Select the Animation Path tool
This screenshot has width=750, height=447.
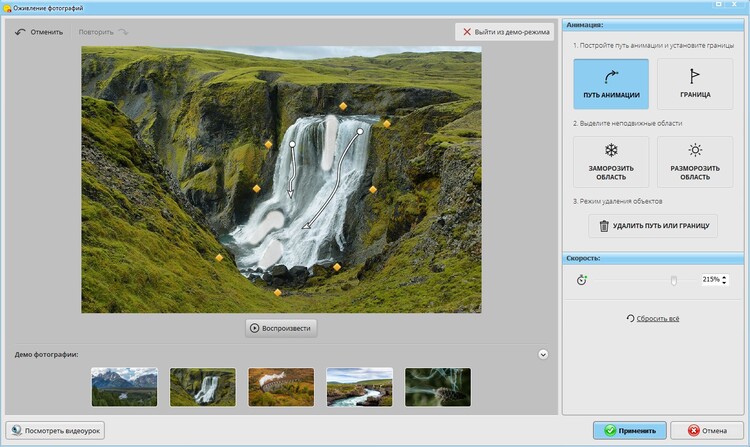610,84
